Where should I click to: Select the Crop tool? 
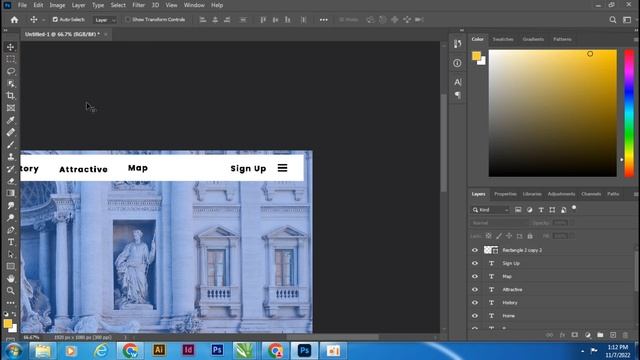[11, 96]
